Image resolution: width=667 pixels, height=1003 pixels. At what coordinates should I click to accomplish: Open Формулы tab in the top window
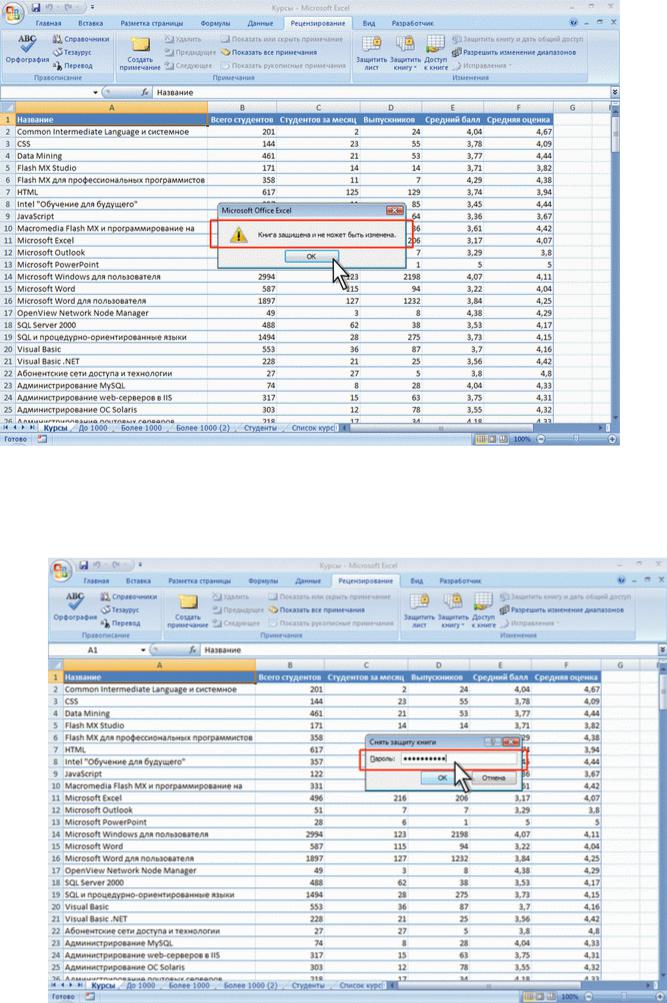coord(215,23)
